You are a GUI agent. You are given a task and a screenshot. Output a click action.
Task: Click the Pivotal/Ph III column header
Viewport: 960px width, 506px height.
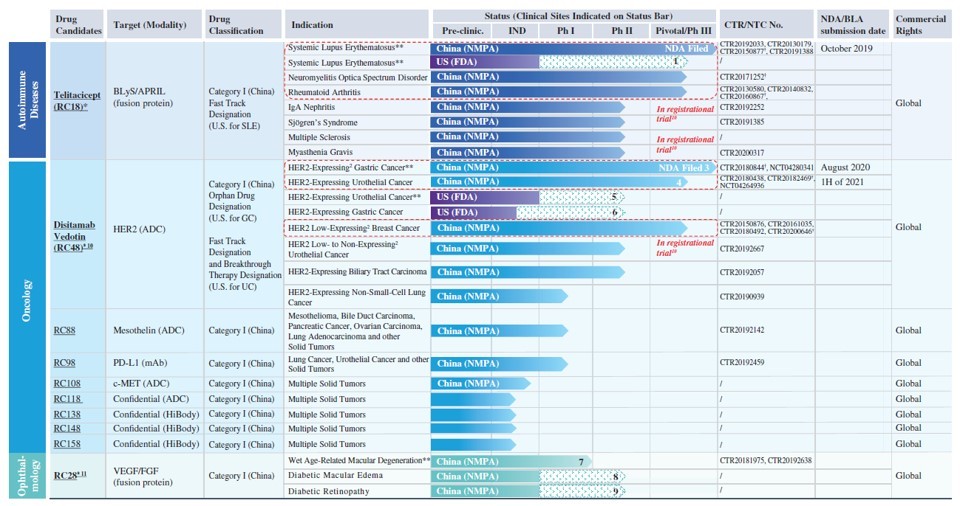pyautogui.click(x=684, y=31)
